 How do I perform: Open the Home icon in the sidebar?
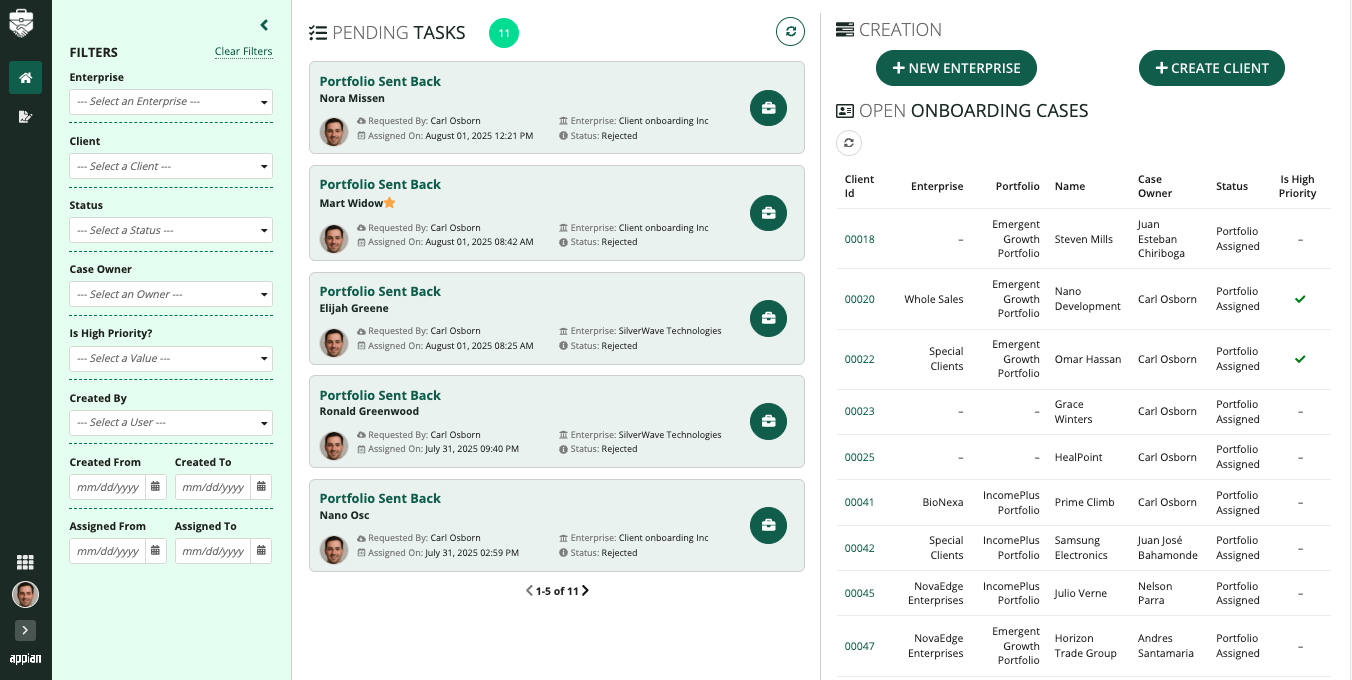tap(25, 78)
